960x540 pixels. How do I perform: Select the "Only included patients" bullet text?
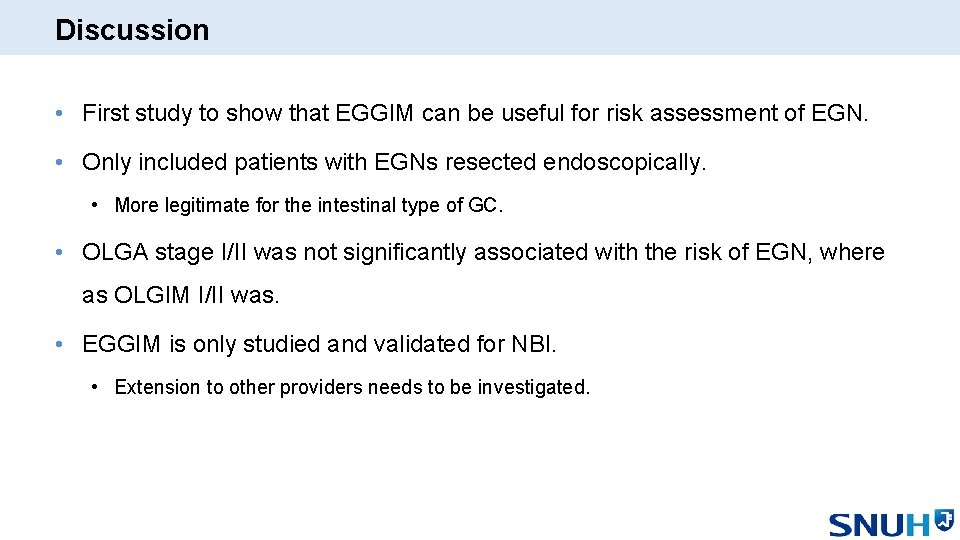394,162
